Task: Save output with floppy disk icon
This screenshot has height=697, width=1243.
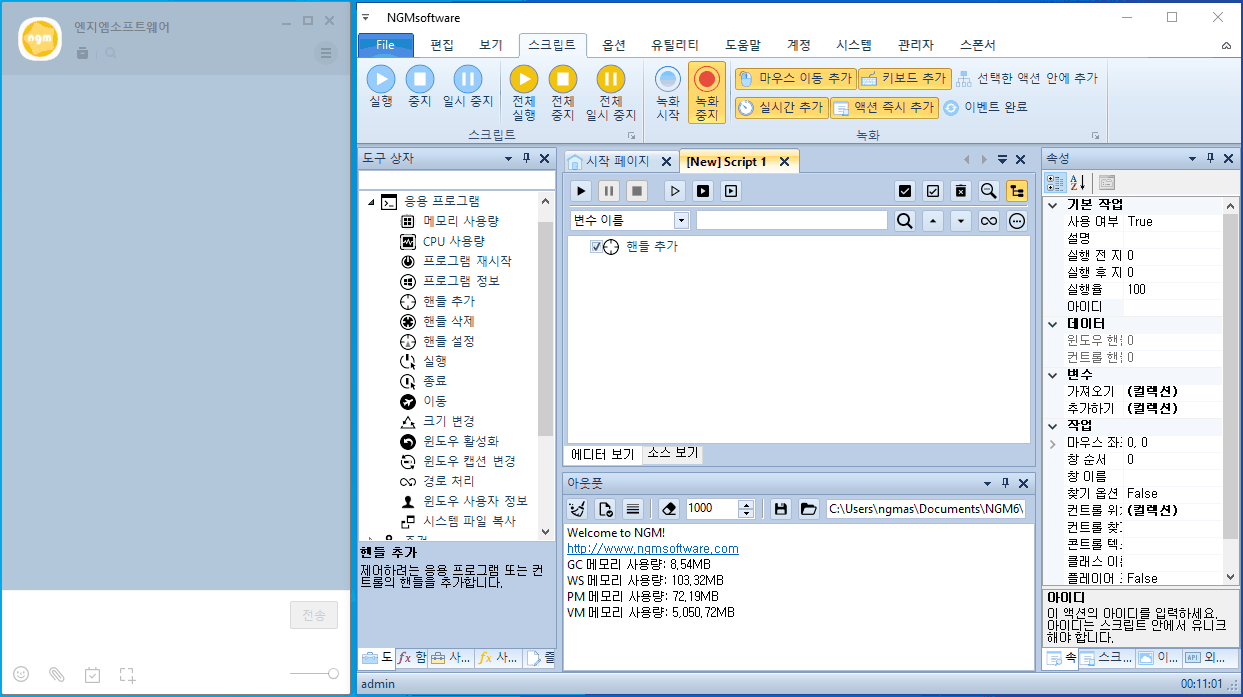Action: click(781, 508)
